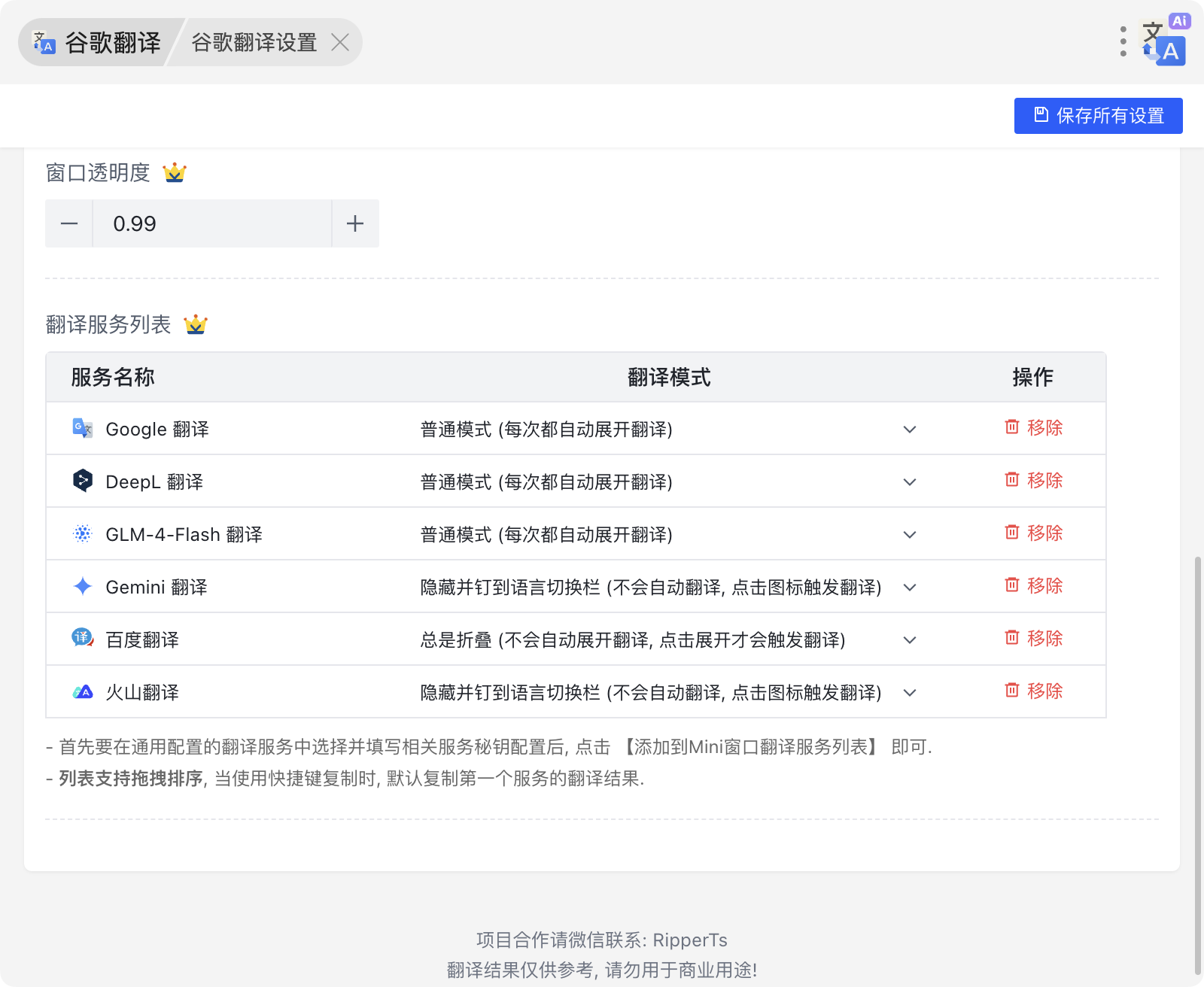Switch to the 谷歌翻译 tab
This screenshot has height=987, width=1204.
[x=98, y=42]
